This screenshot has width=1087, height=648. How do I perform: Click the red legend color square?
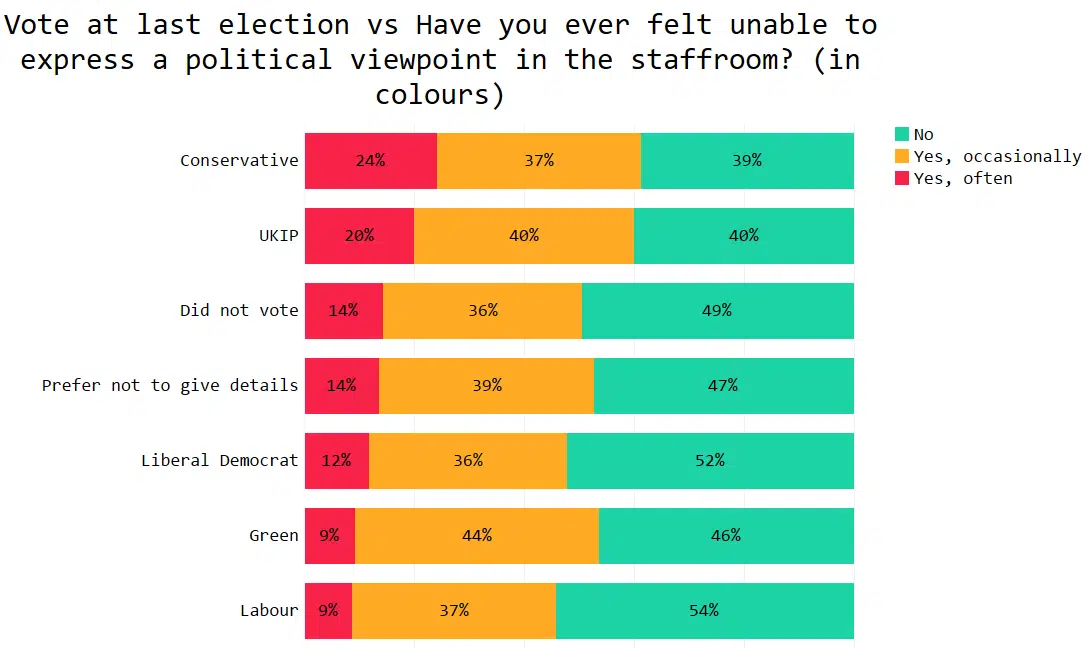[x=902, y=178]
